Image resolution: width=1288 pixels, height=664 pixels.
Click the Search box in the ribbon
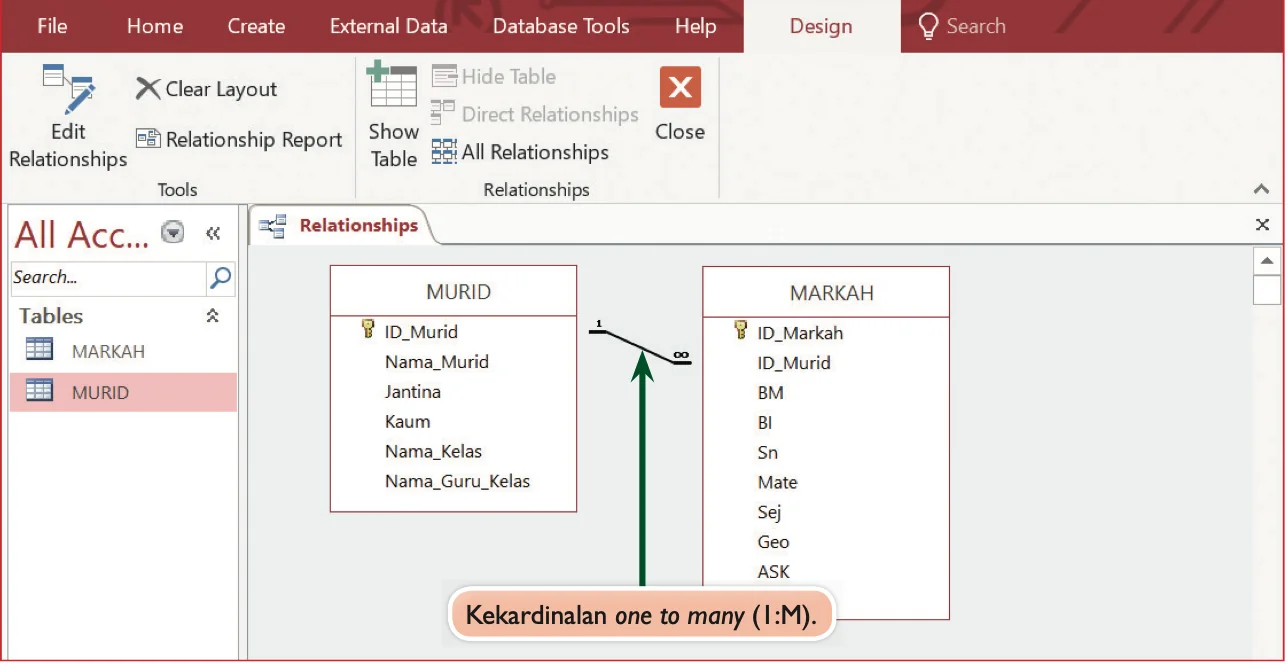(x=961, y=26)
